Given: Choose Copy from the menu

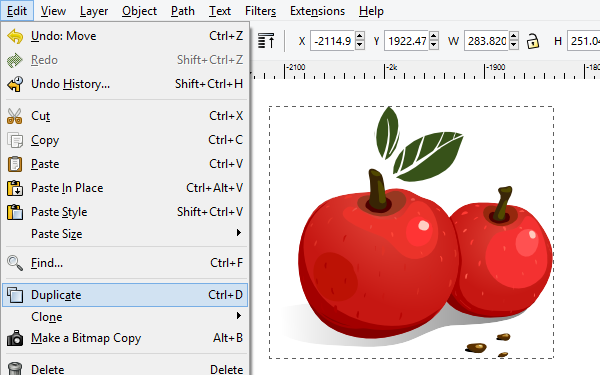Looking at the screenshot, I should (x=125, y=140).
